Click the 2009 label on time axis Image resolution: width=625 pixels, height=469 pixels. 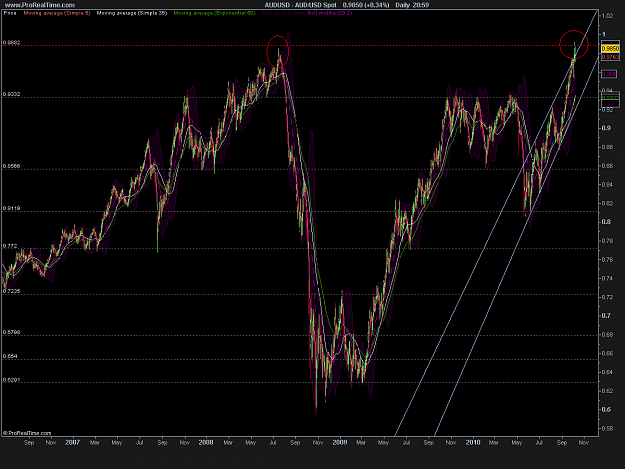340,442
